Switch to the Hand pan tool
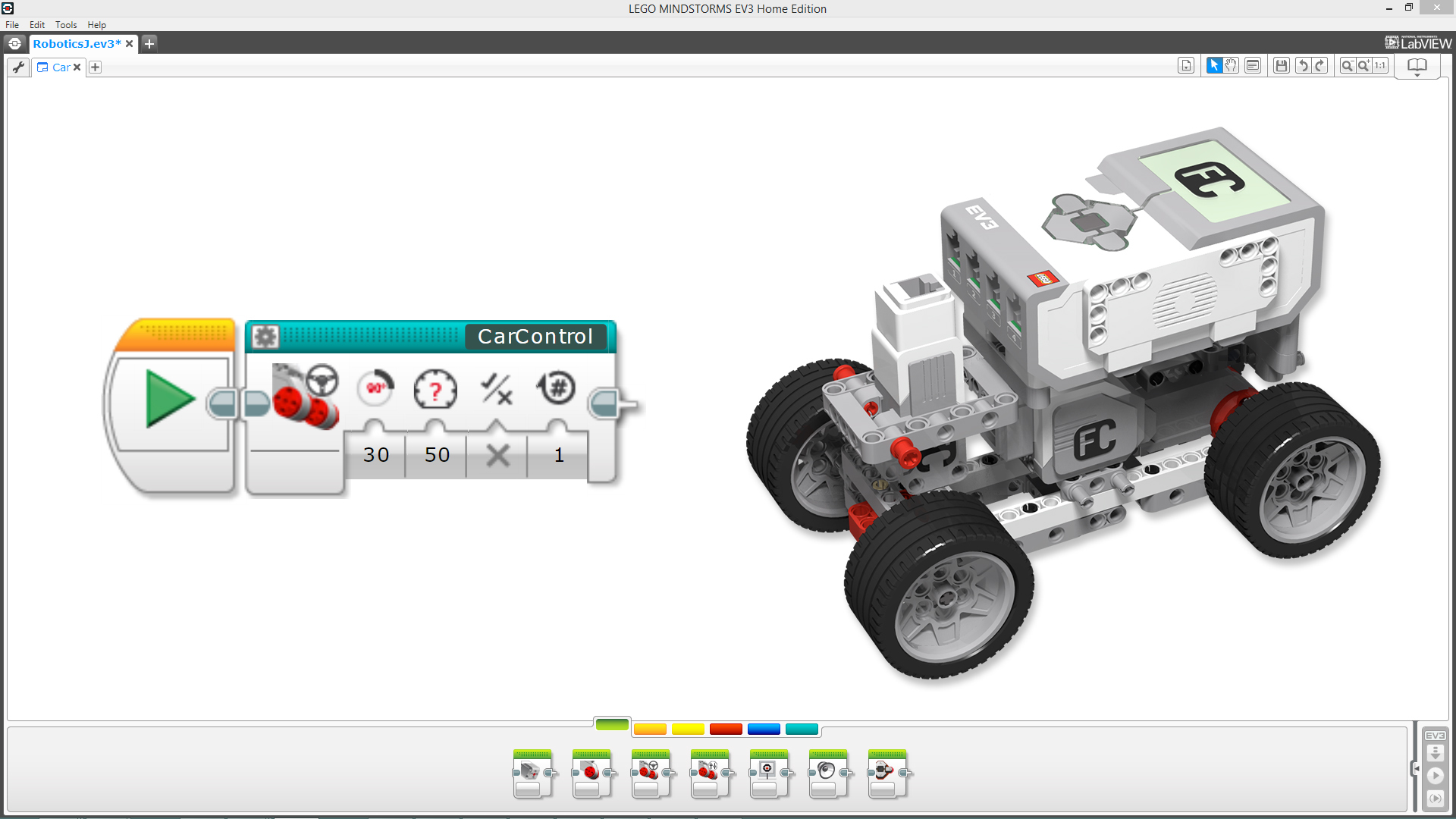 (1231, 65)
